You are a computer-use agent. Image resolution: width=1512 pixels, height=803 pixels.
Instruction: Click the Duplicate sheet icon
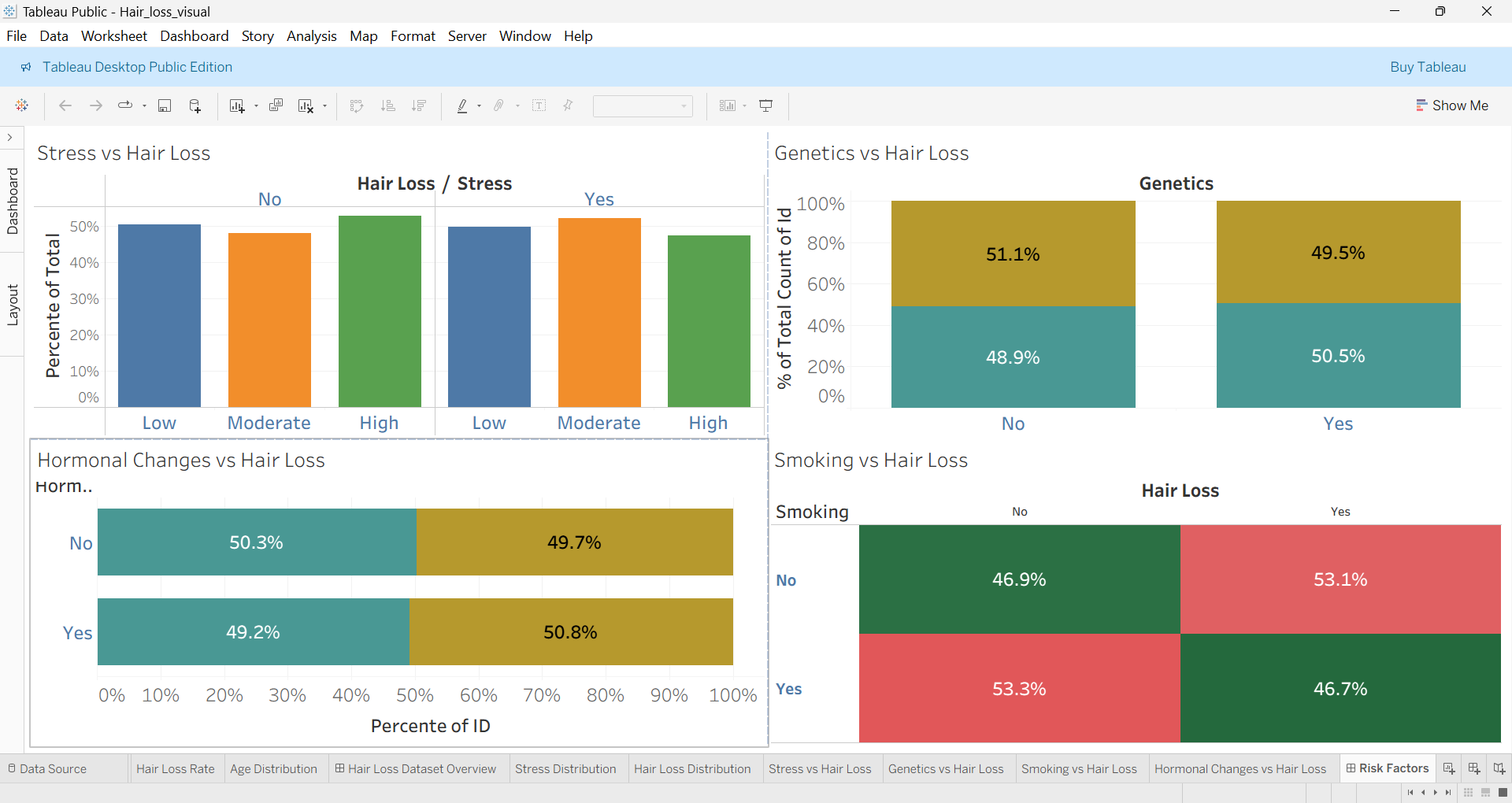(276, 105)
